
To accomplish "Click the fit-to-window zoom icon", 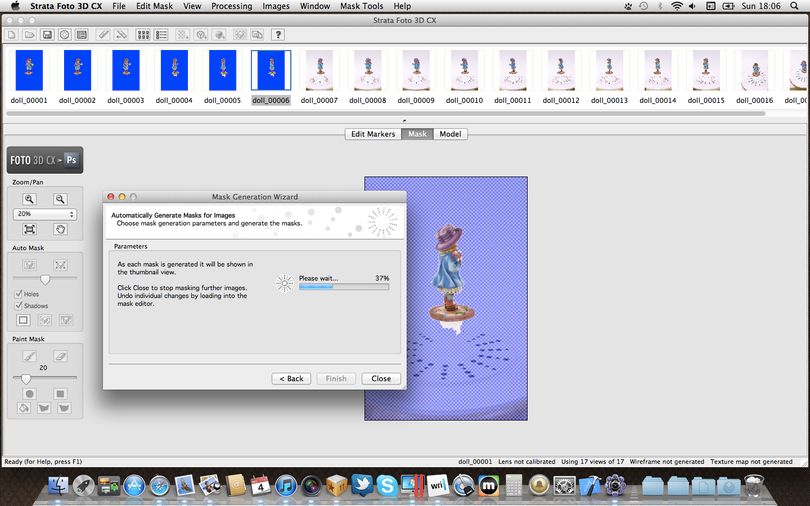I will tap(29, 229).
